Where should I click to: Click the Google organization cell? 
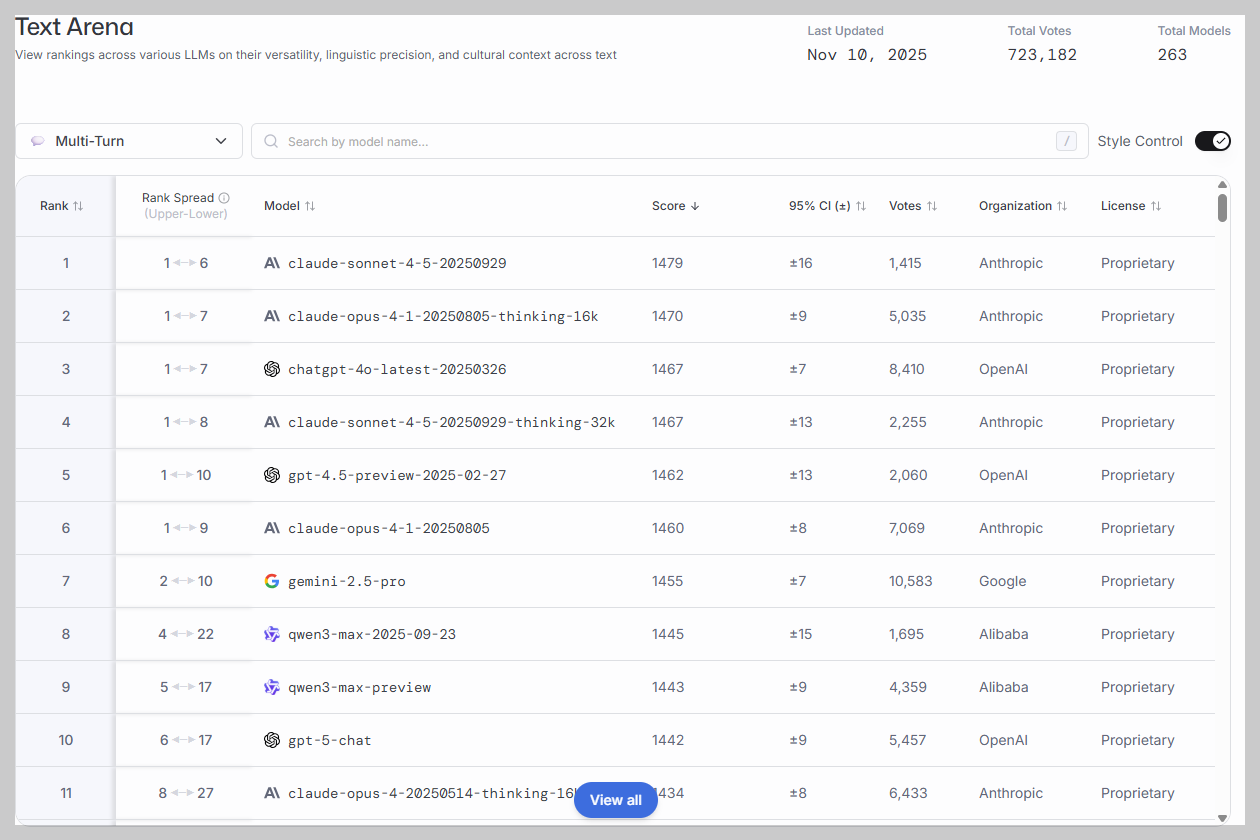(1002, 581)
